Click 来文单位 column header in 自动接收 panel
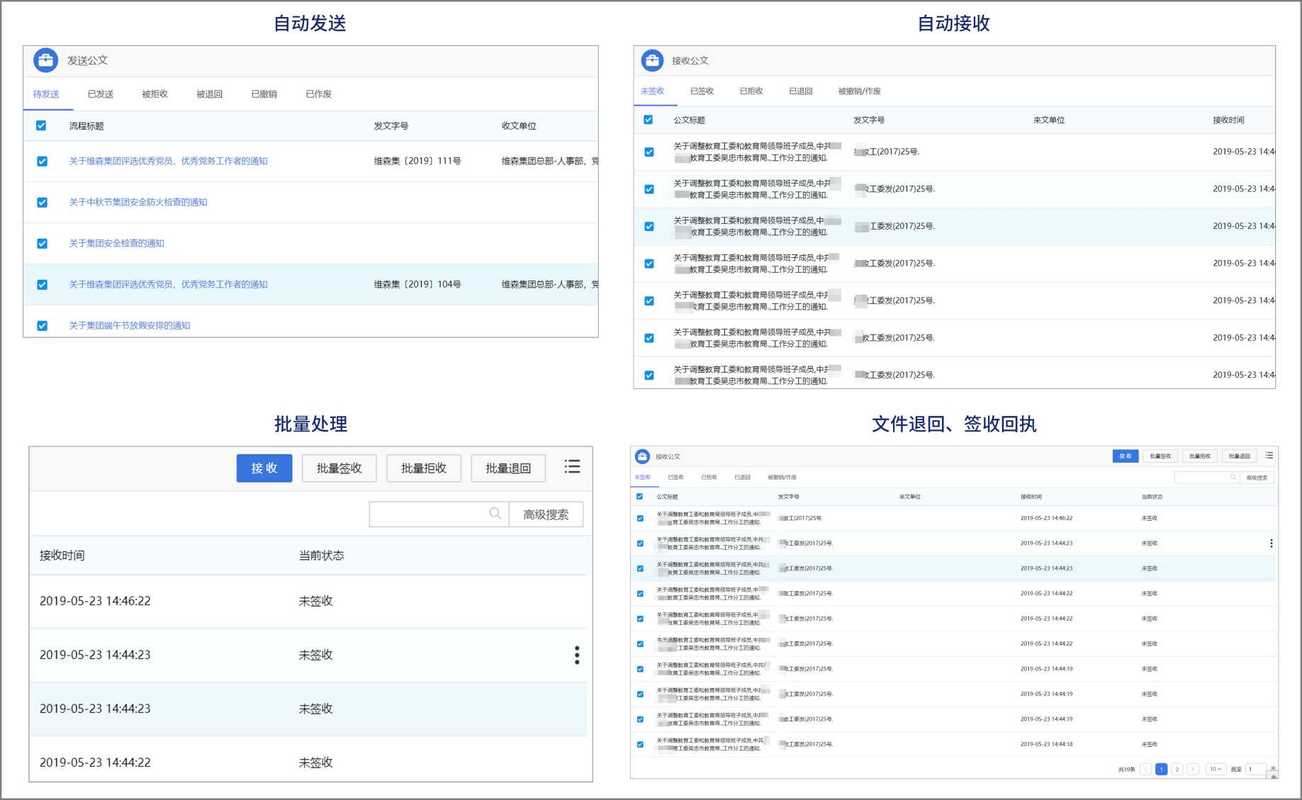Image resolution: width=1302 pixels, height=800 pixels. 1049,120
